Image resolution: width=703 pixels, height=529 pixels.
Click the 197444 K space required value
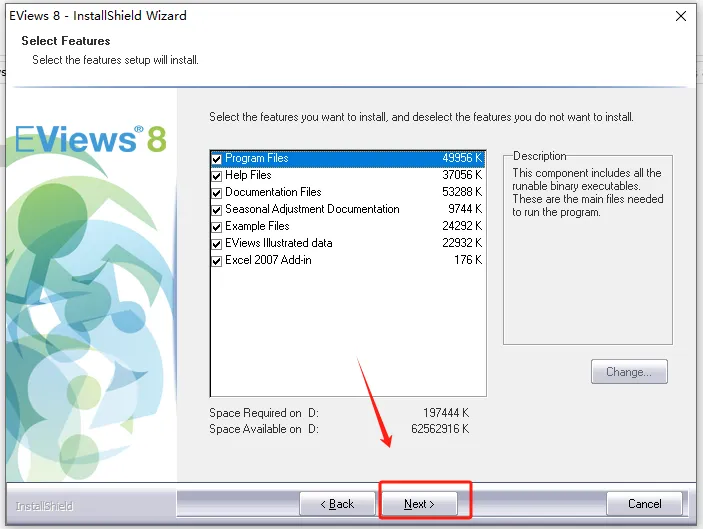tap(446, 413)
